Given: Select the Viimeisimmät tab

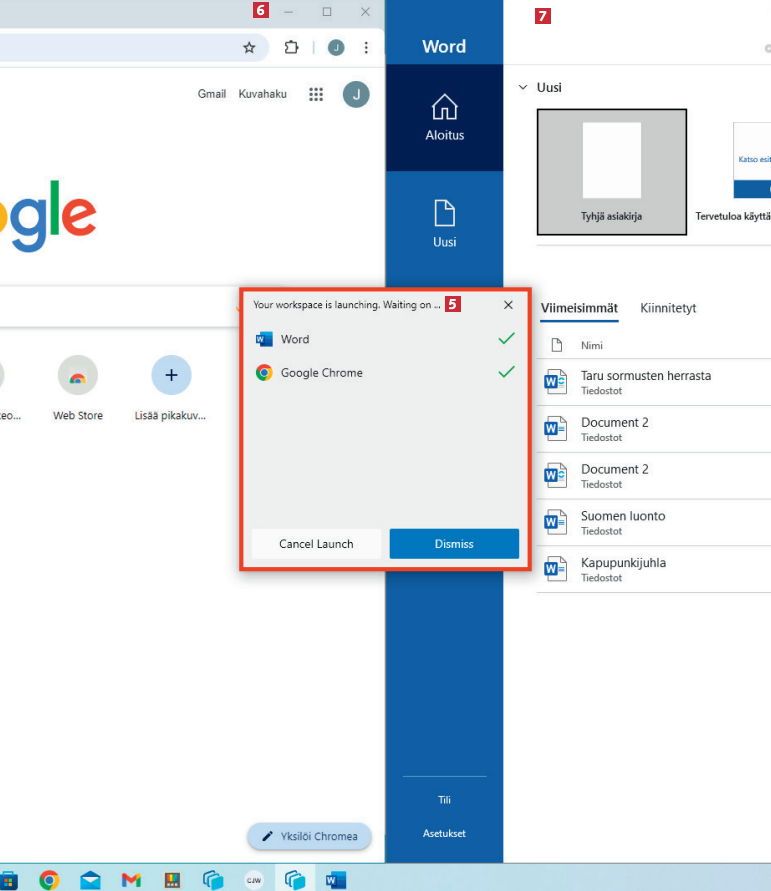Looking at the screenshot, I should (x=578, y=308).
